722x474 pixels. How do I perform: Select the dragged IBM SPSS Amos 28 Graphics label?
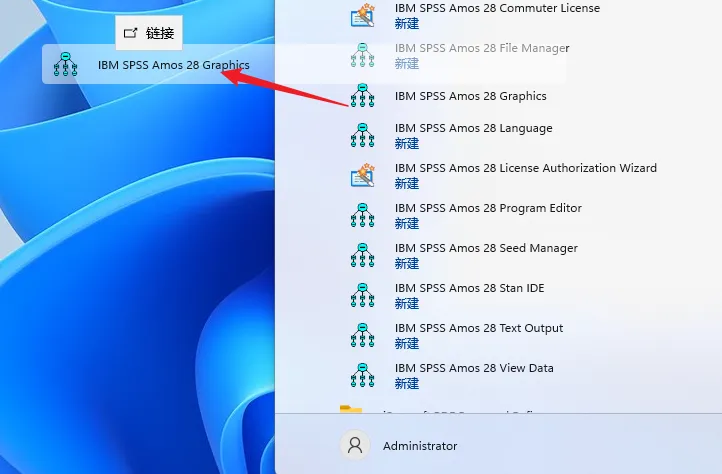(174, 65)
